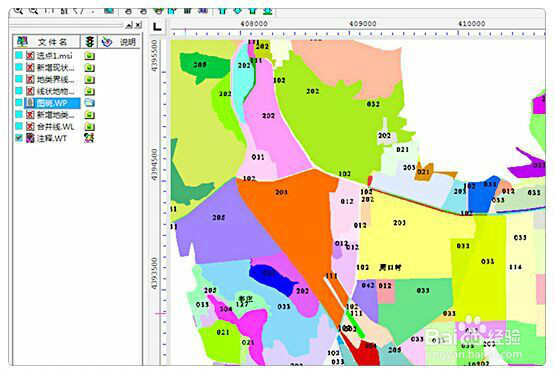Viewport: 554px width, 374px height.
Task: Click the open-state icon beside 图斑.WP
Action: coord(90,103)
